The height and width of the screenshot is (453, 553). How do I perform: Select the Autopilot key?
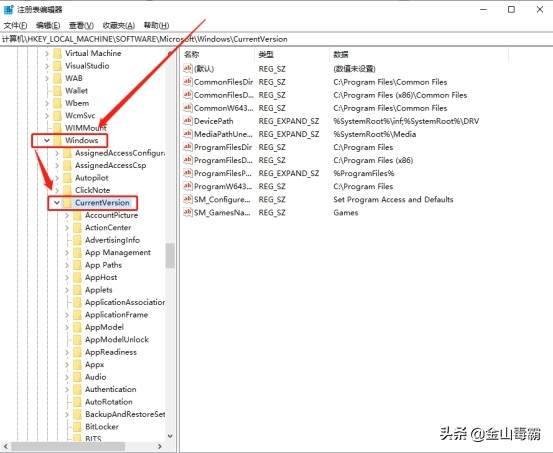(x=92, y=178)
